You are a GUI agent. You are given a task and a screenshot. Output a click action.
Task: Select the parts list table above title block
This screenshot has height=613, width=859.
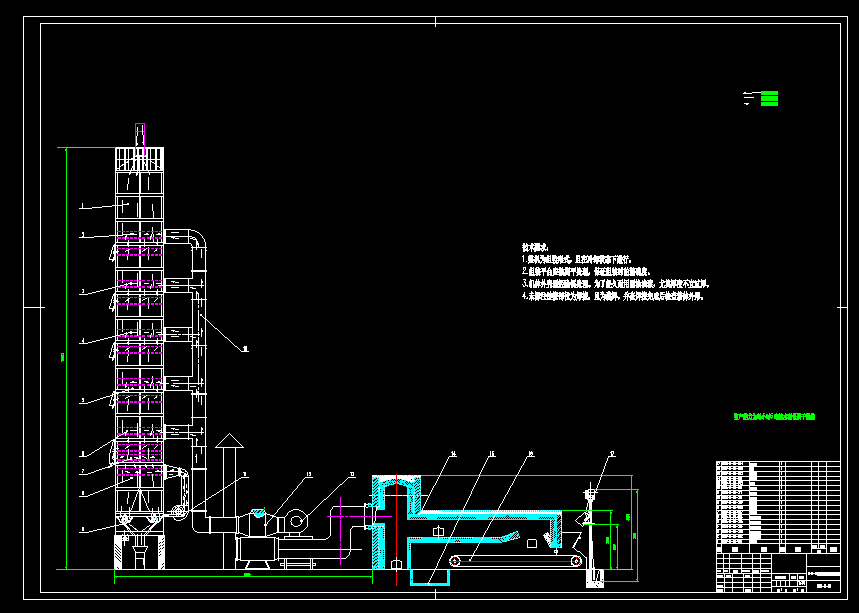[778, 503]
